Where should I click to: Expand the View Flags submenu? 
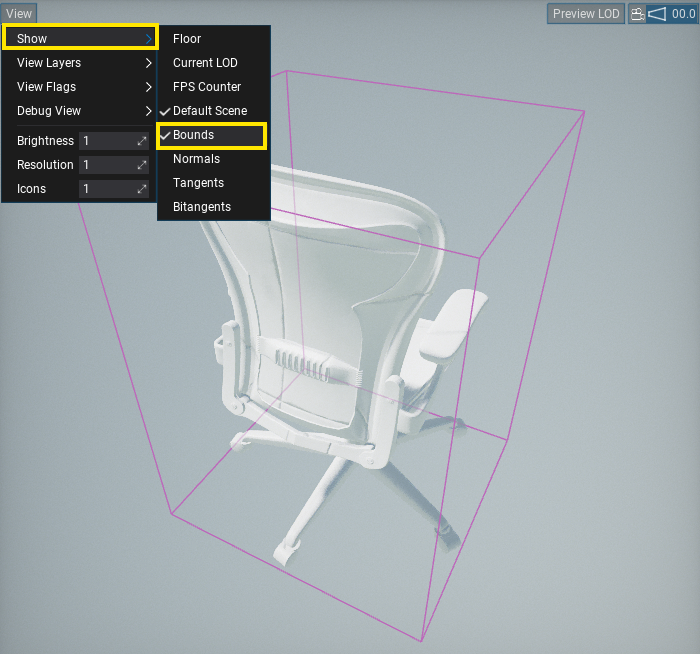click(80, 87)
